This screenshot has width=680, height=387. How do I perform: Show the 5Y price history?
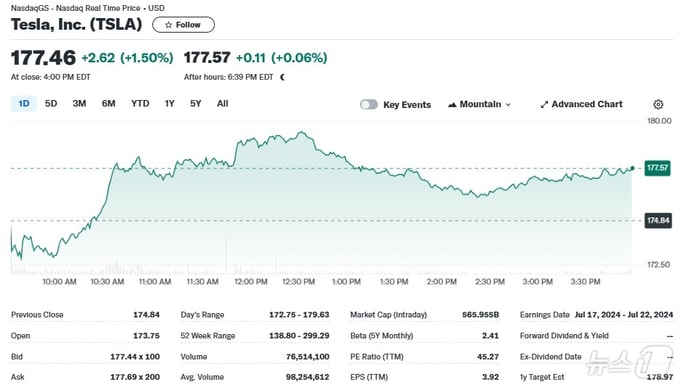[196, 104]
